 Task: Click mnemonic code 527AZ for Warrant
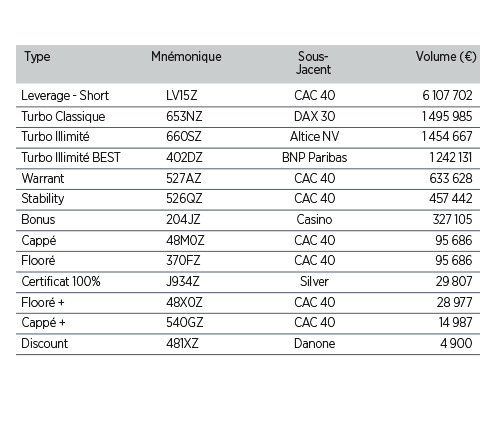pyautogui.click(x=184, y=178)
